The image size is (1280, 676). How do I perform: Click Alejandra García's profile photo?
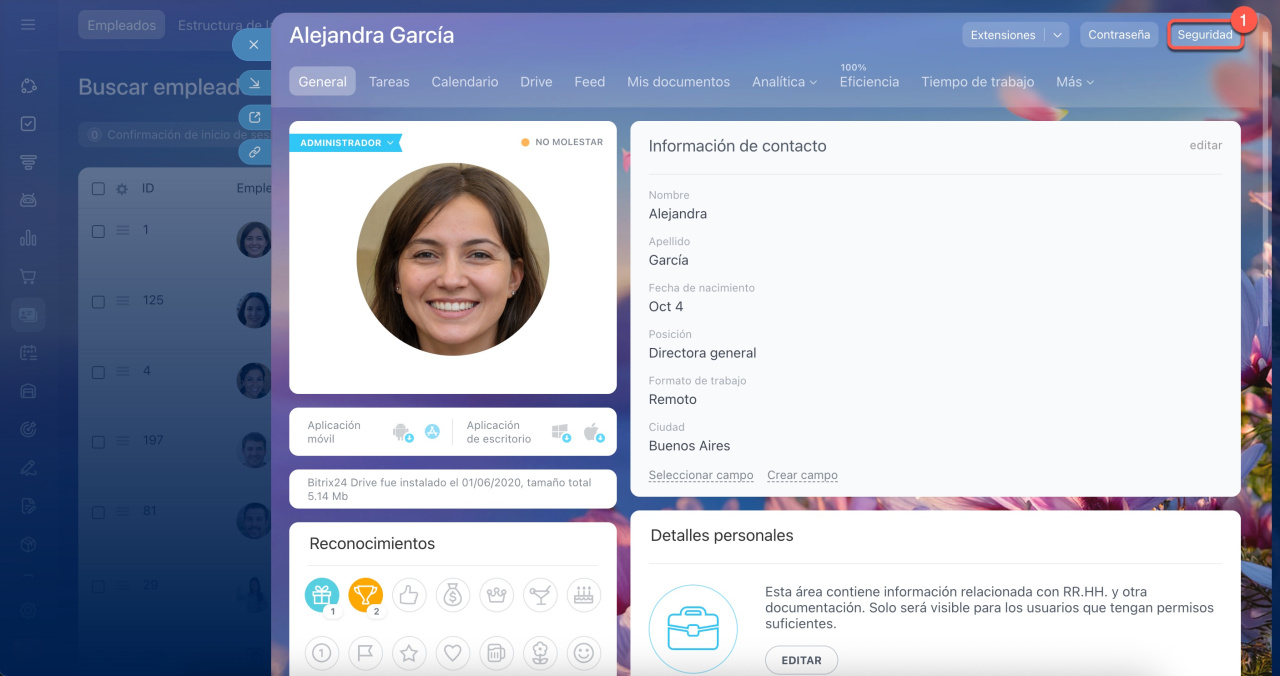pos(452,259)
